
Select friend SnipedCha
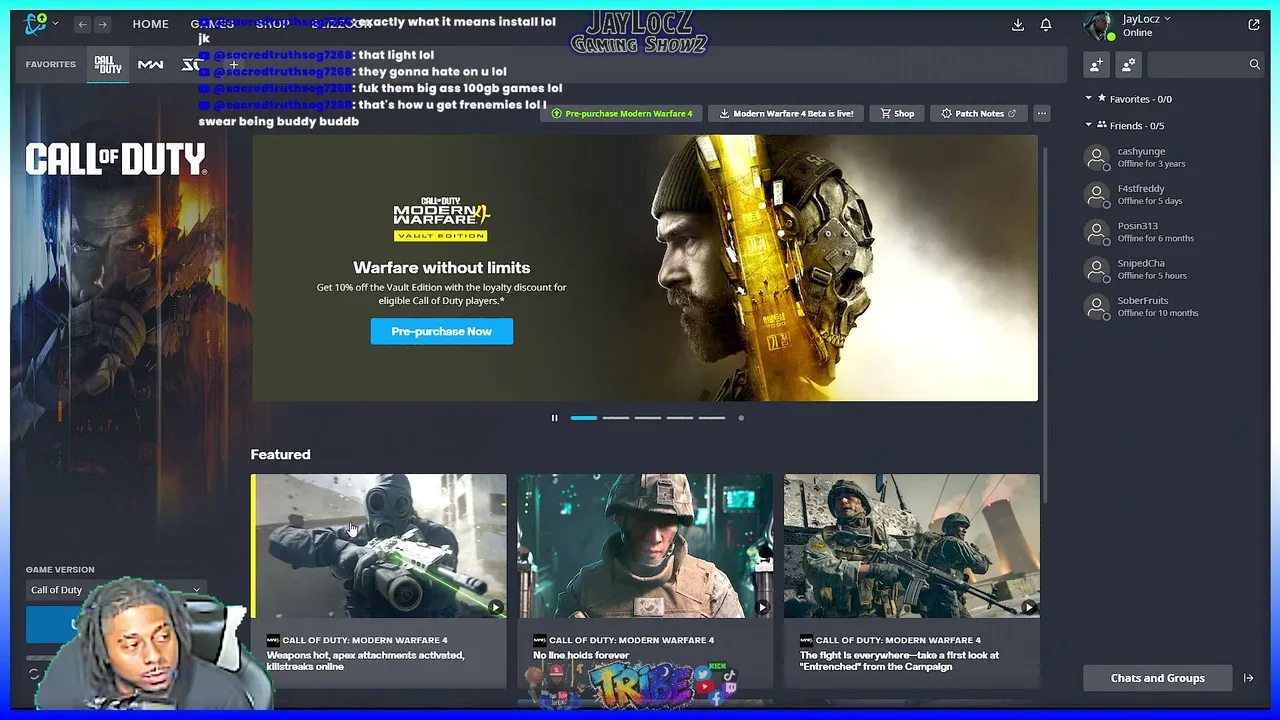[1173, 269]
